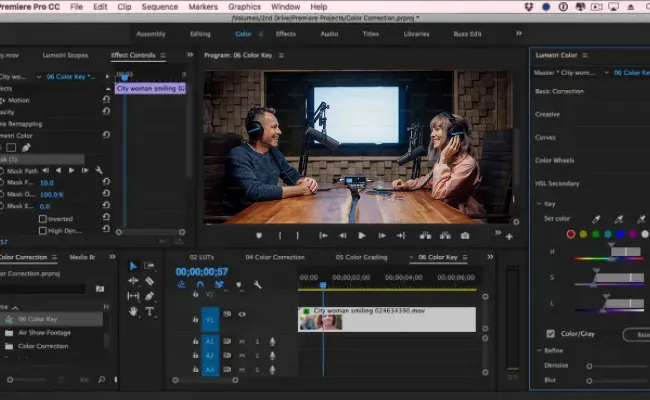Select the Track Select Forward tool
The width and height of the screenshot is (650, 400).
(149, 266)
